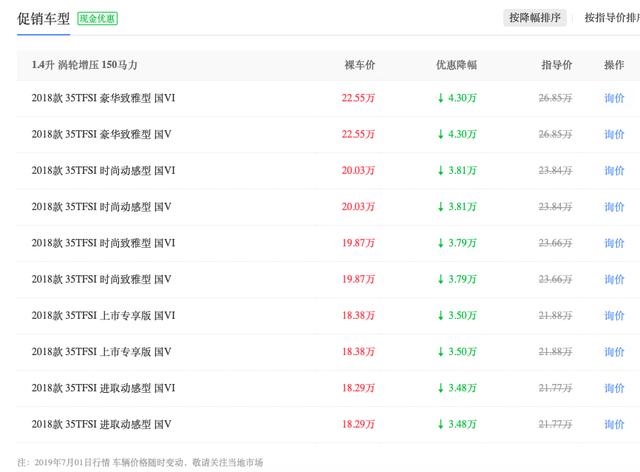Click 3.48万 discount on 进取动感型 国VI row

tap(457, 388)
